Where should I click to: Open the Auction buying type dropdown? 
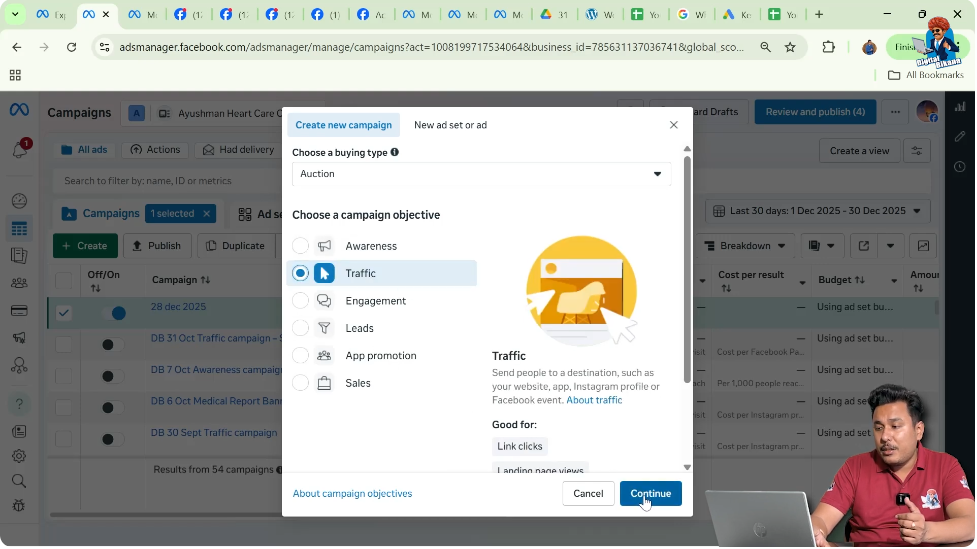pyautogui.click(x=481, y=174)
